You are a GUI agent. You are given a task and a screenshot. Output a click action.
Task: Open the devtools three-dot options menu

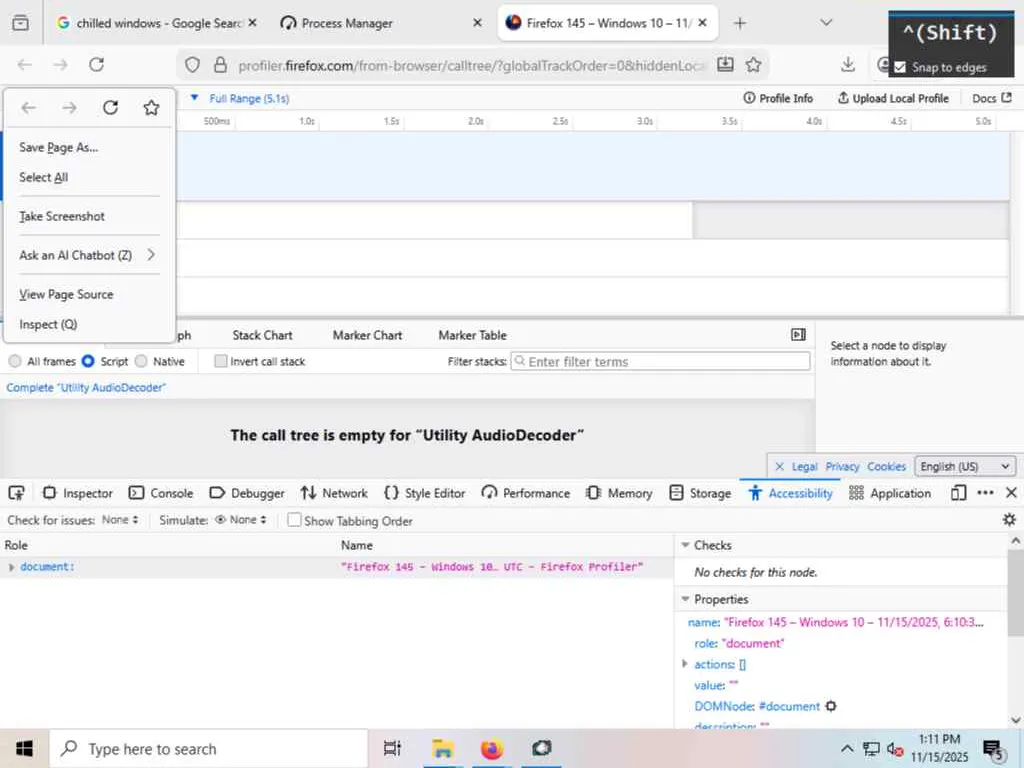point(985,493)
